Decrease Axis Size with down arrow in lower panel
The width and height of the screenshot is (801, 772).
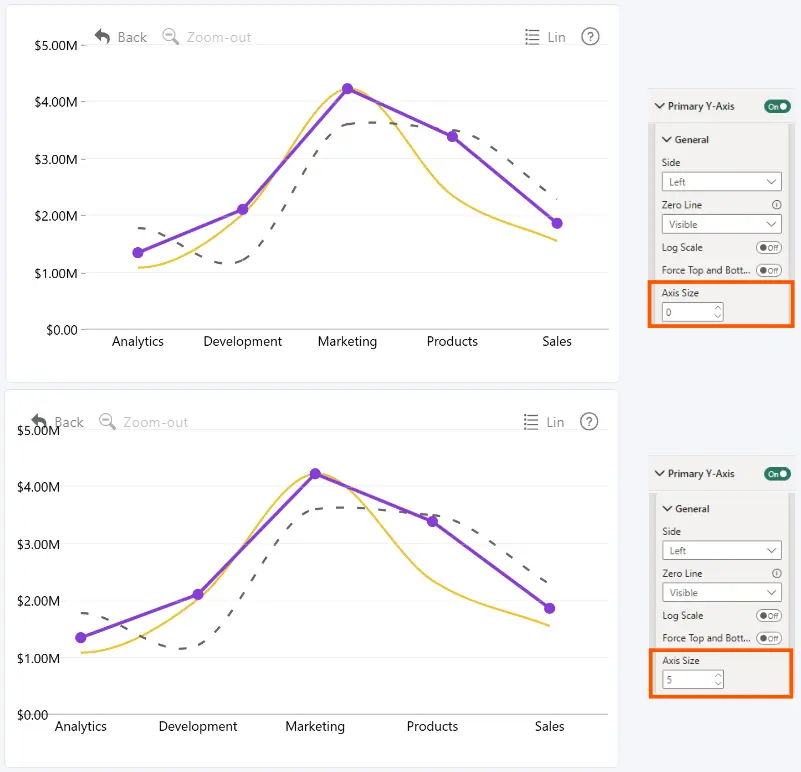[x=718, y=684]
